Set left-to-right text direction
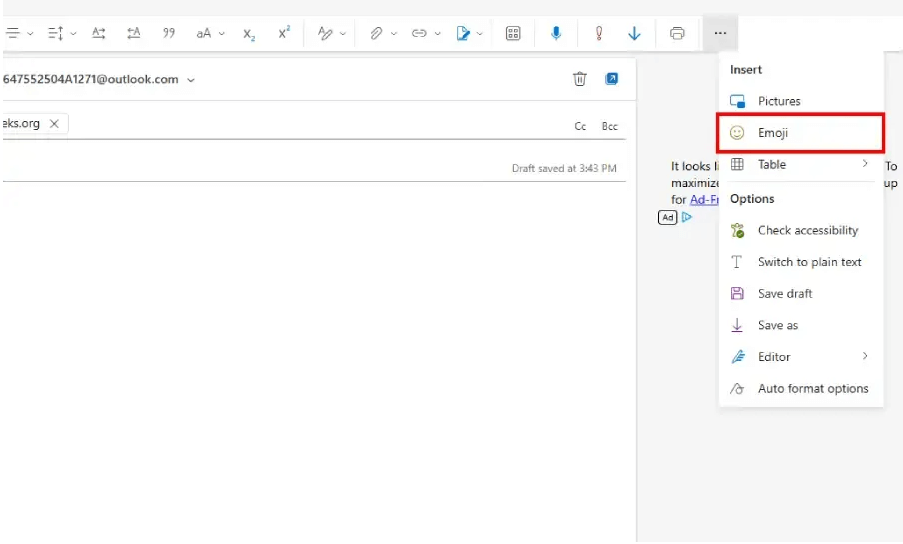This screenshot has width=903, height=544. 98,33
